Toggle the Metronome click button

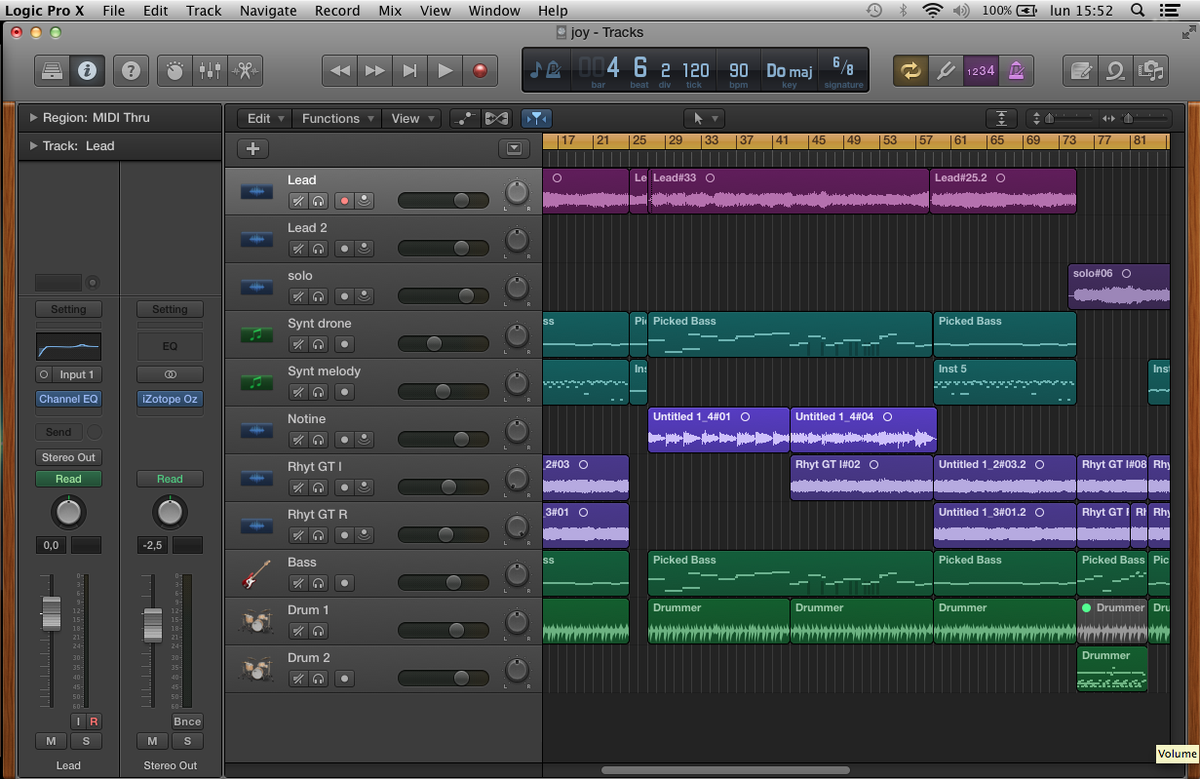point(1016,71)
